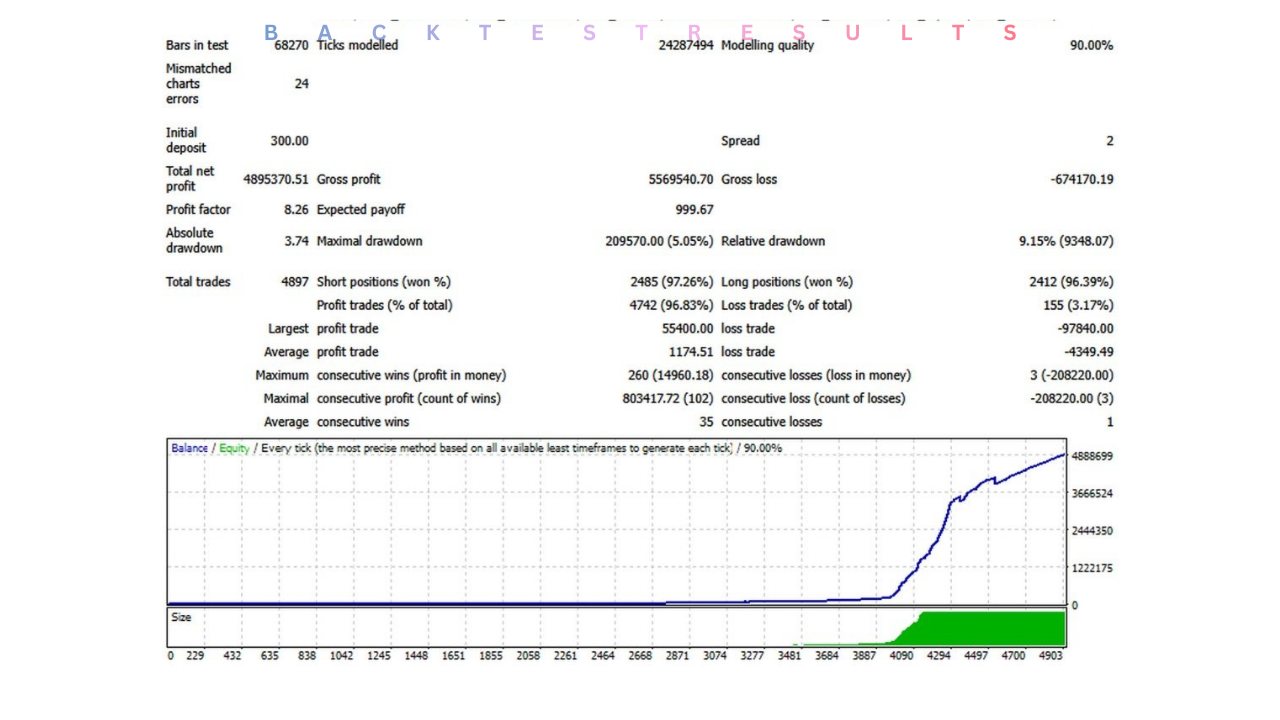Select the Initial deposit amount 300.00

pyautogui.click(x=289, y=141)
